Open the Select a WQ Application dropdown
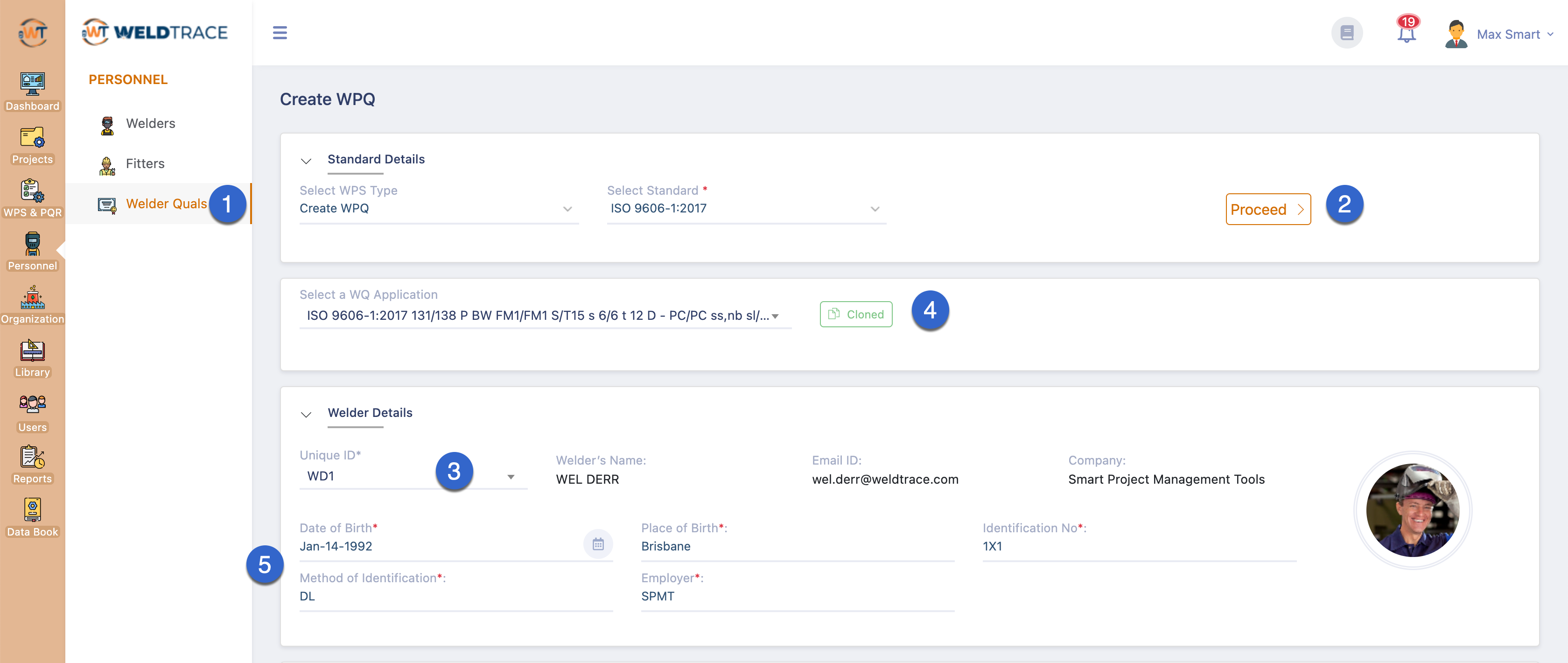1568x663 pixels. [x=545, y=316]
